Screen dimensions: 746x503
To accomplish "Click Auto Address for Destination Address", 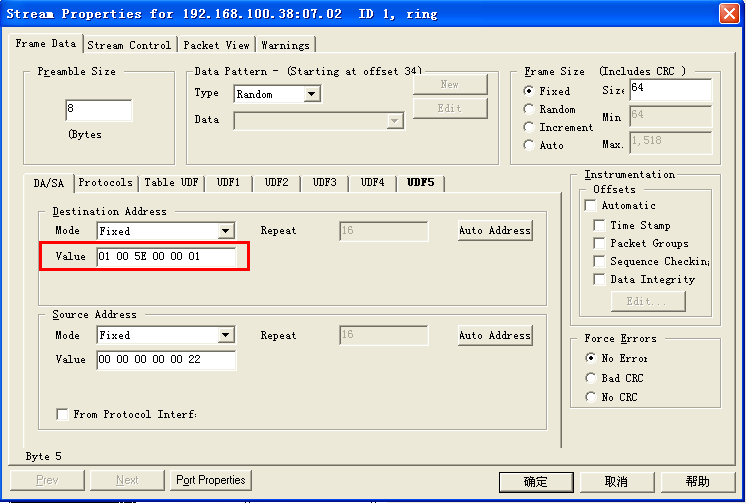I will tap(495, 231).
